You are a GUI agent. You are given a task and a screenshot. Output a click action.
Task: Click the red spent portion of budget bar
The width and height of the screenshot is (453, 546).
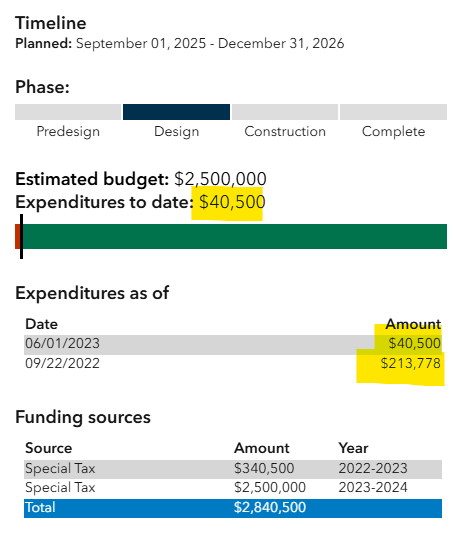tap(17, 236)
